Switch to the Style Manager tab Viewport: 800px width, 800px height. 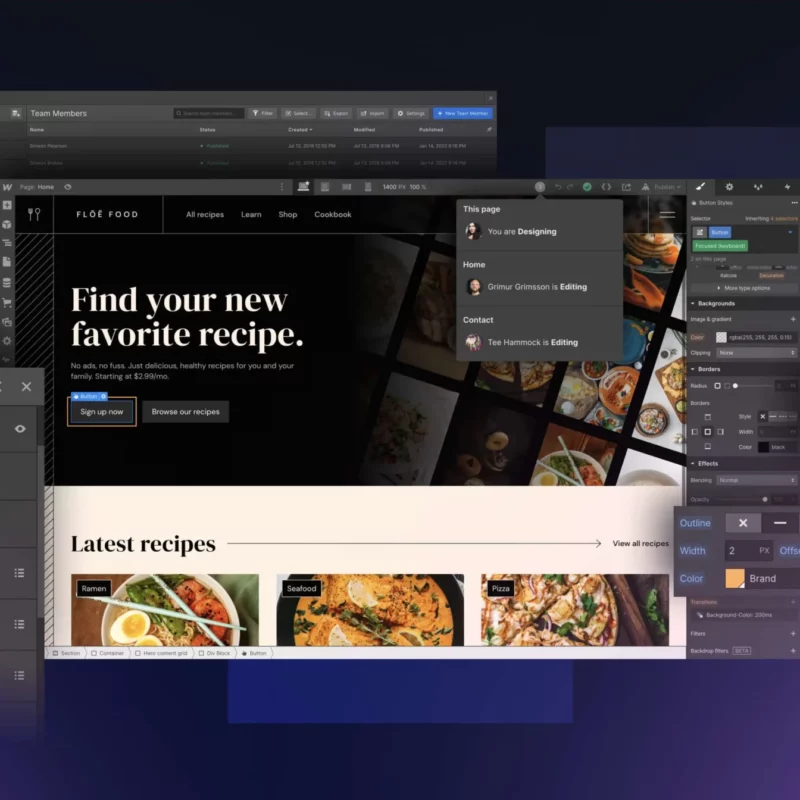coord(758,187)
